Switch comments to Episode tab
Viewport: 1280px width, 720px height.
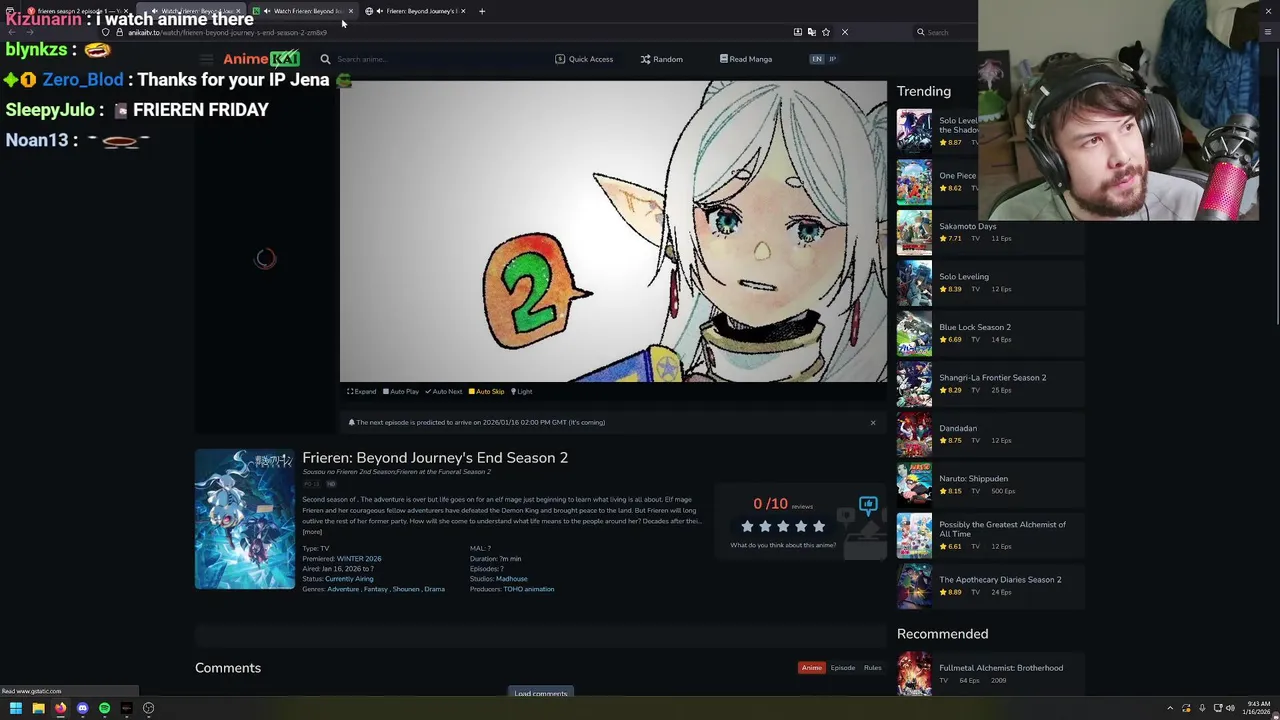point(842,668)
